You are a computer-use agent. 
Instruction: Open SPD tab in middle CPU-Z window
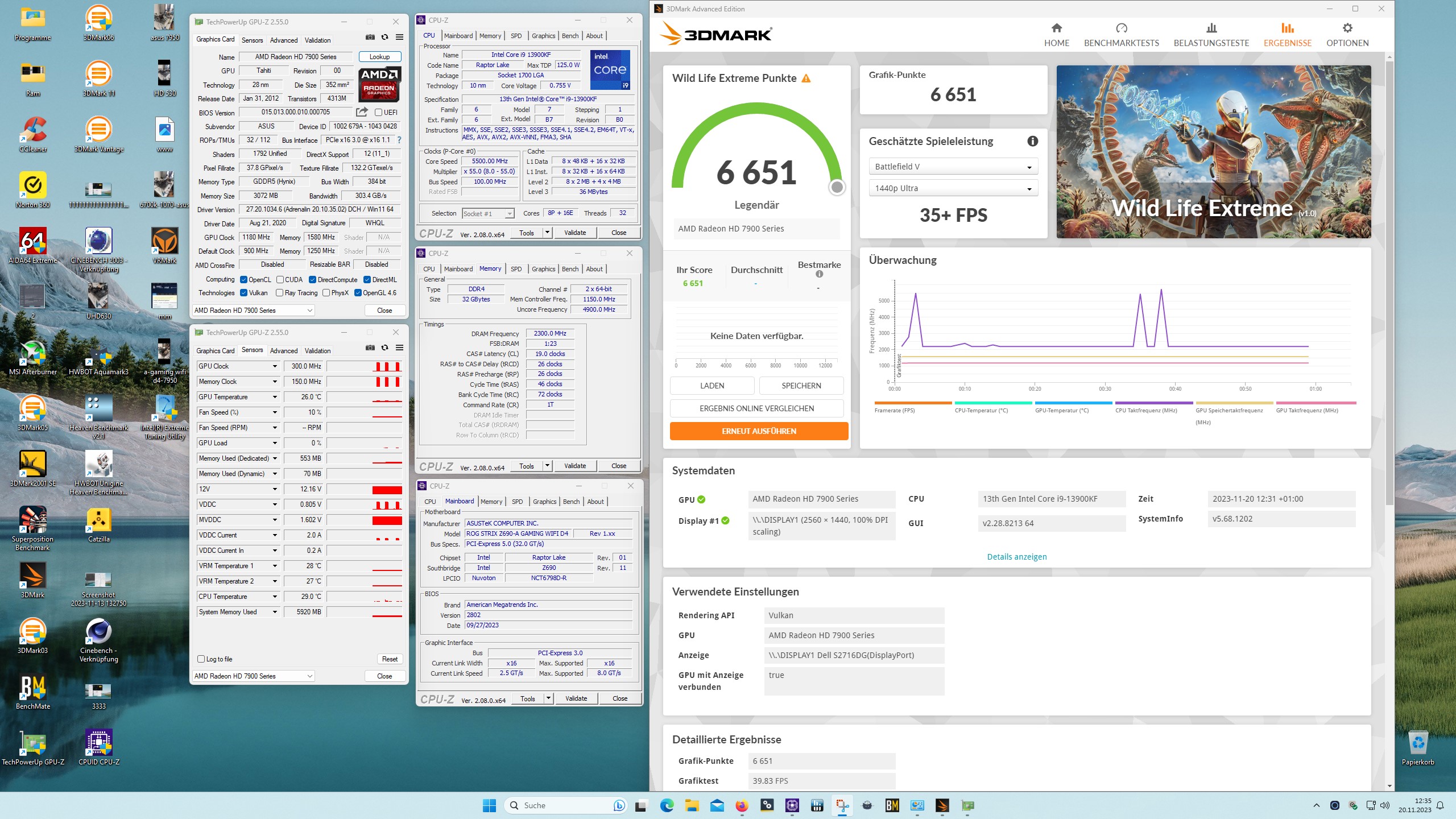coord(516,269)
